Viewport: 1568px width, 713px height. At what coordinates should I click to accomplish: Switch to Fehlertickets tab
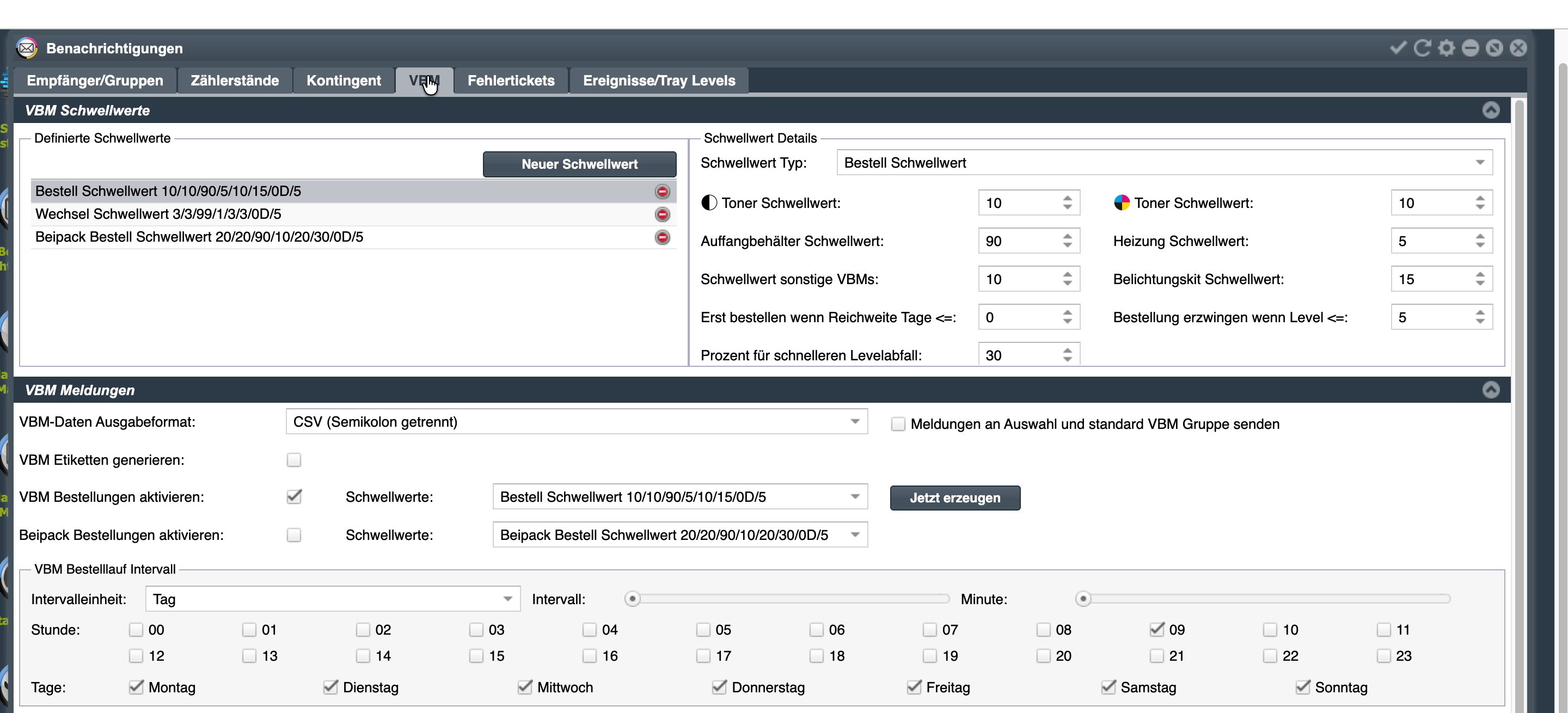(511, 81)
